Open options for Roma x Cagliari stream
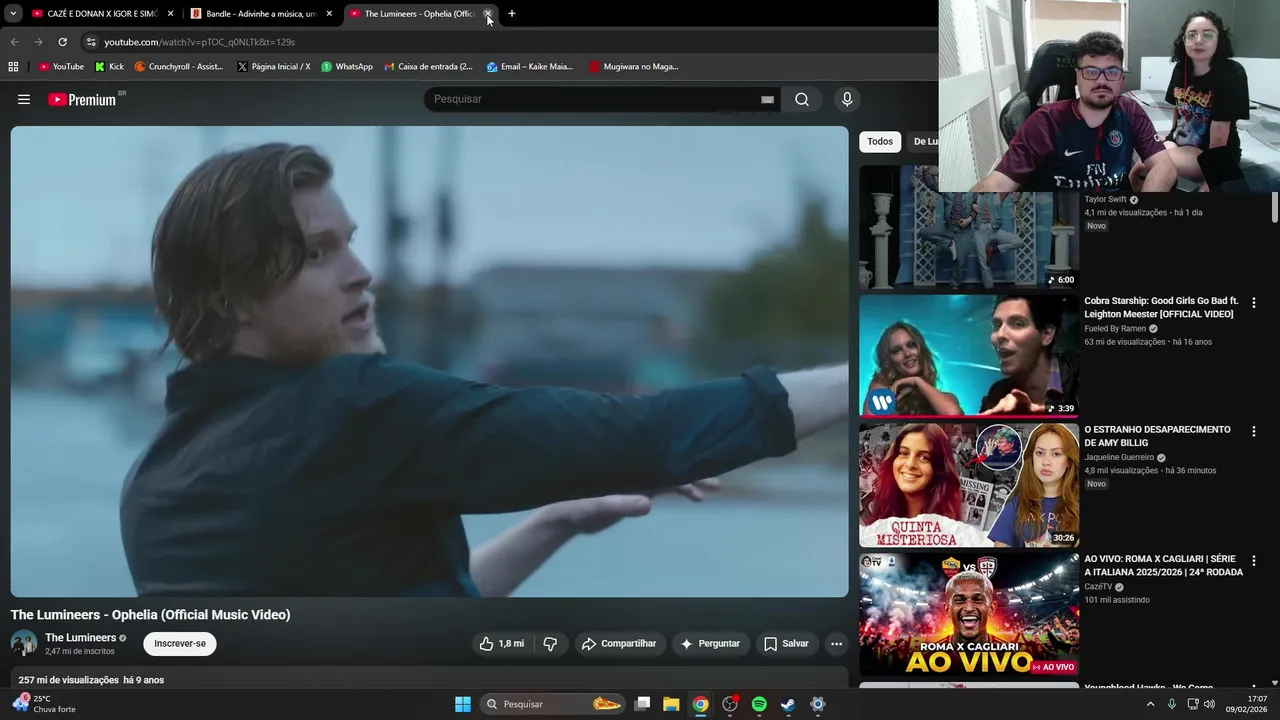Screen dimensions: 1280x720 point(1254,561)
